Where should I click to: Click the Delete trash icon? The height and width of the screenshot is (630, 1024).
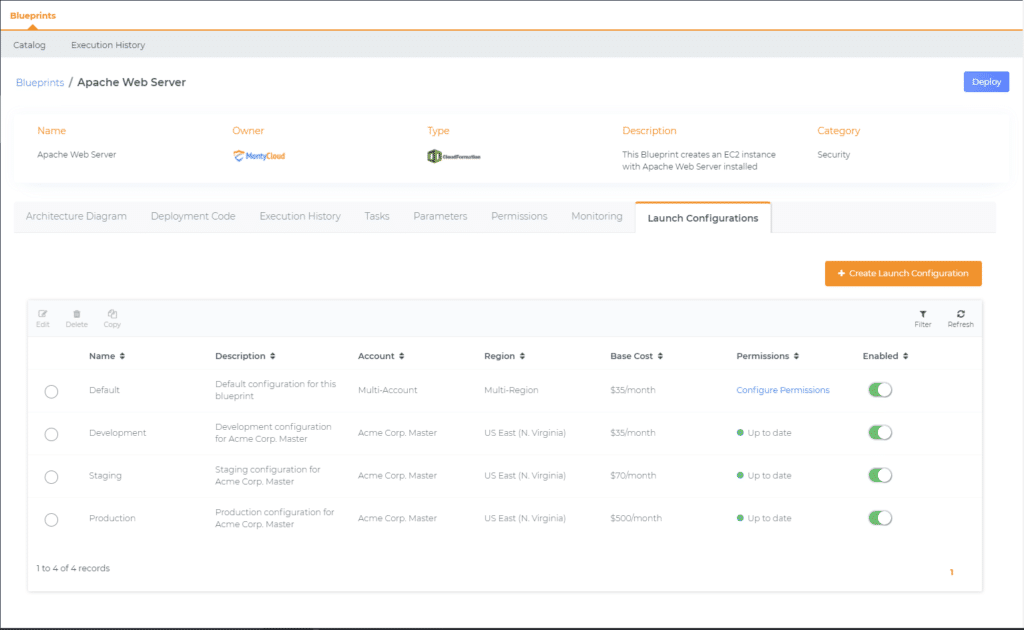pyautogui.click(x=76, y=314)
